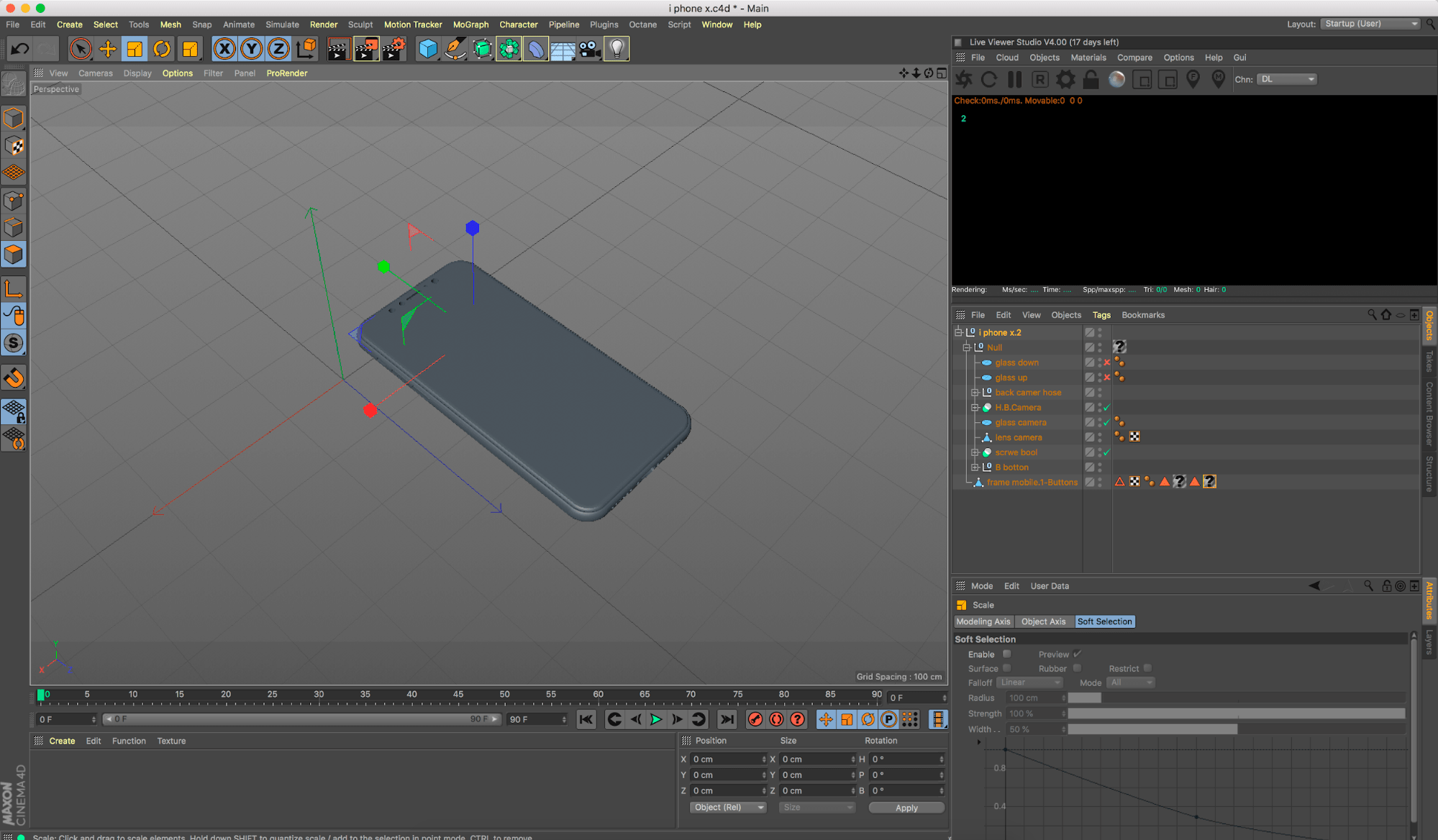Open the Startup (User) layout dropdown
Image resolution: width=1438 pixels, height=840 pixels.
(x=1370, y=24)
